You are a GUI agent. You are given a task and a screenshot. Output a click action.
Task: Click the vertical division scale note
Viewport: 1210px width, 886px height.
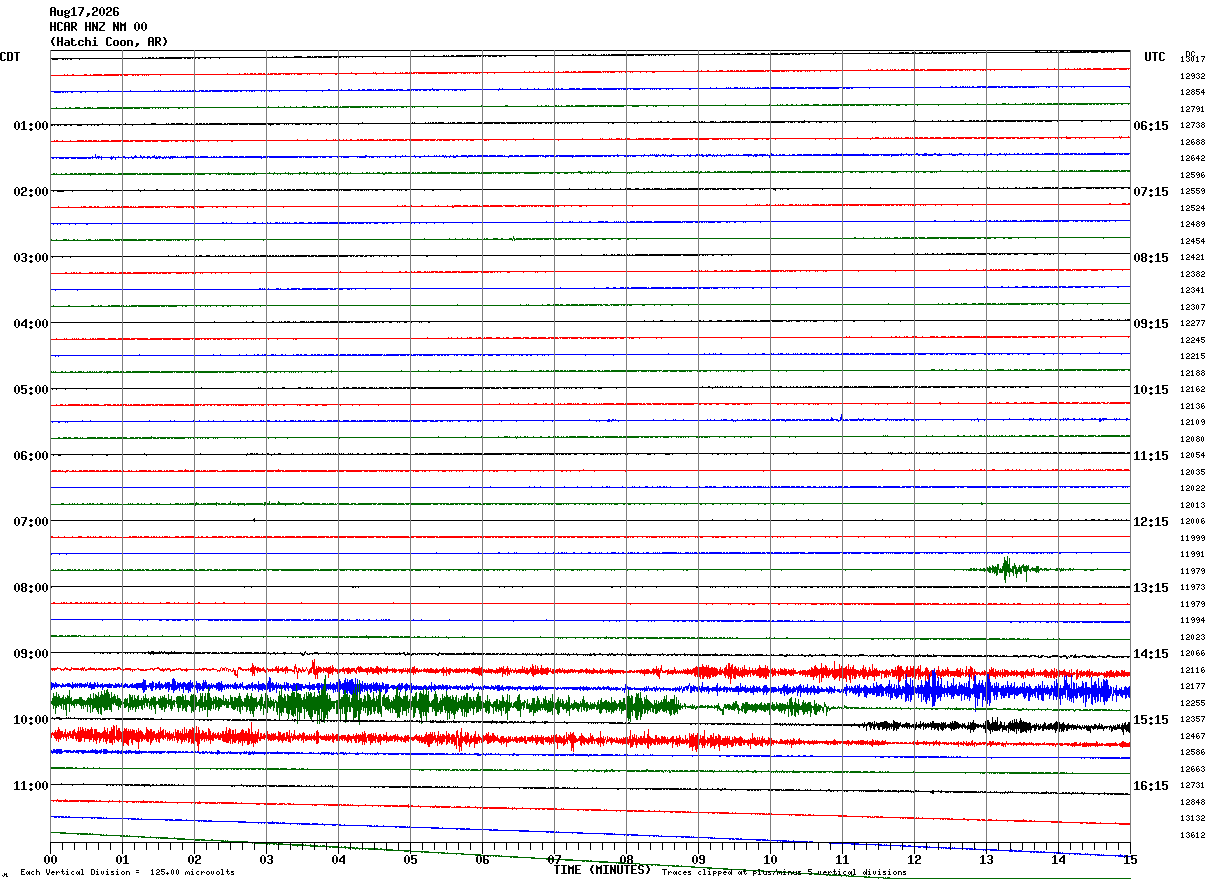coord(127,872)
